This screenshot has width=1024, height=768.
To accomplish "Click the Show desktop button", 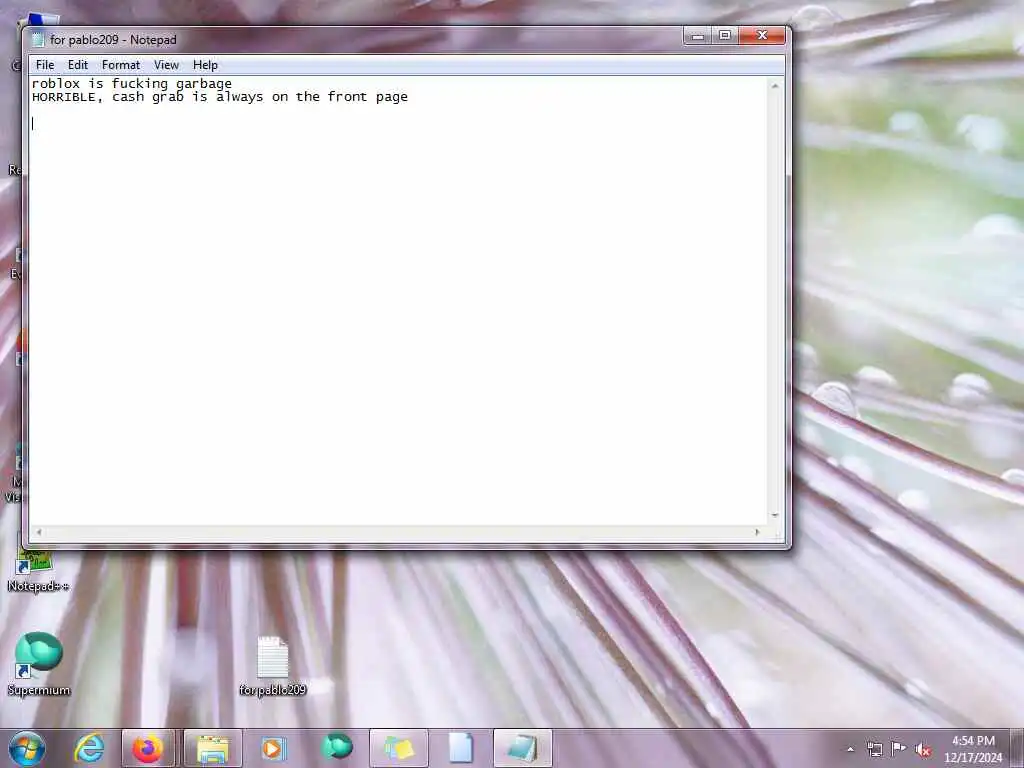I will click(1017, 748).
